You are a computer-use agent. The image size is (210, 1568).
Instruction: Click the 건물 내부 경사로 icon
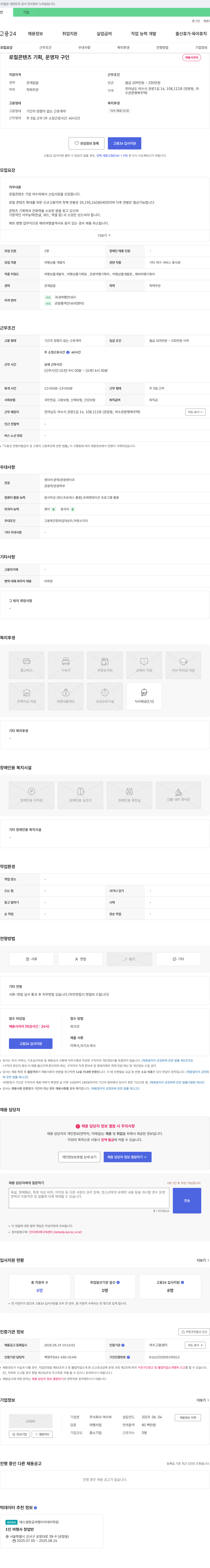[x=178, y=795]
